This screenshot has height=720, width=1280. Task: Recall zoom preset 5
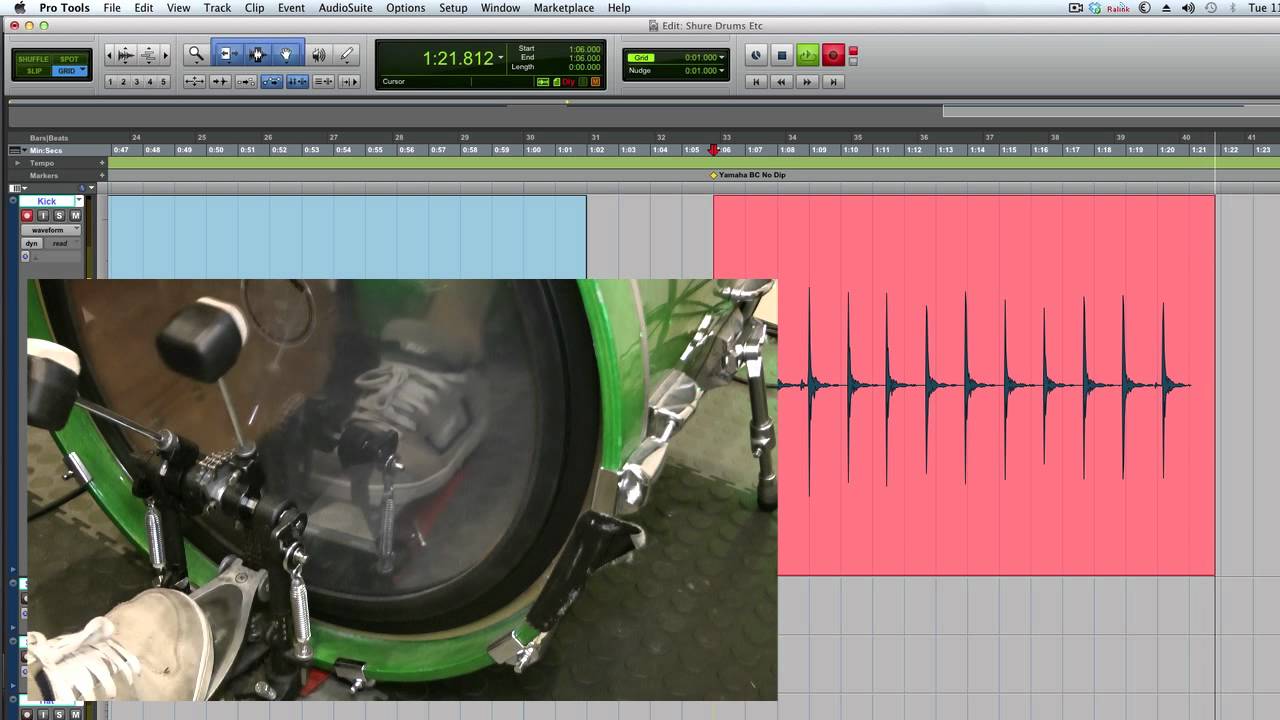pos(164,82)
